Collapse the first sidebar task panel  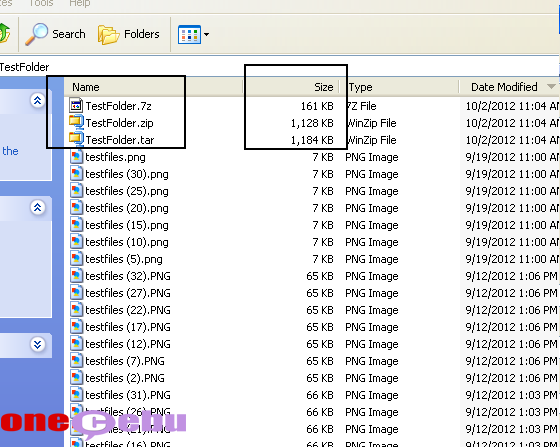click(38, 101)
